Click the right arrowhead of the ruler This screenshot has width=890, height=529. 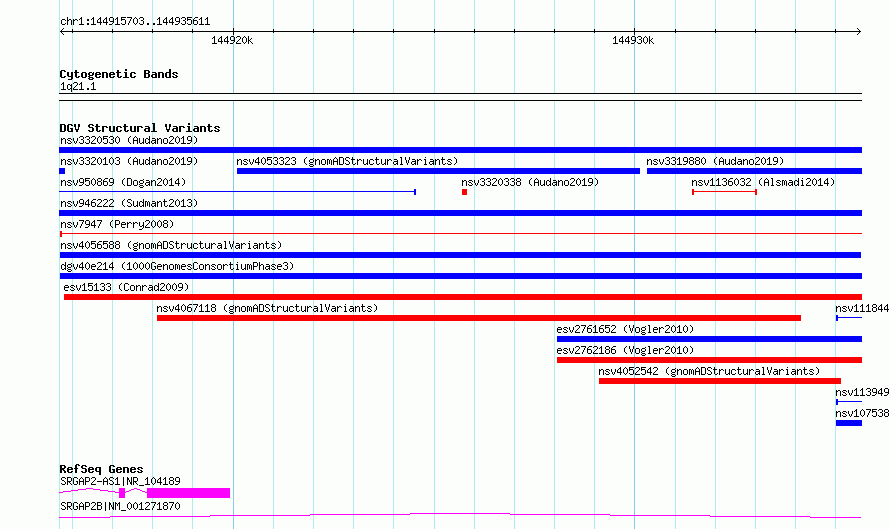pyautogui.click(x=859, y=31)
